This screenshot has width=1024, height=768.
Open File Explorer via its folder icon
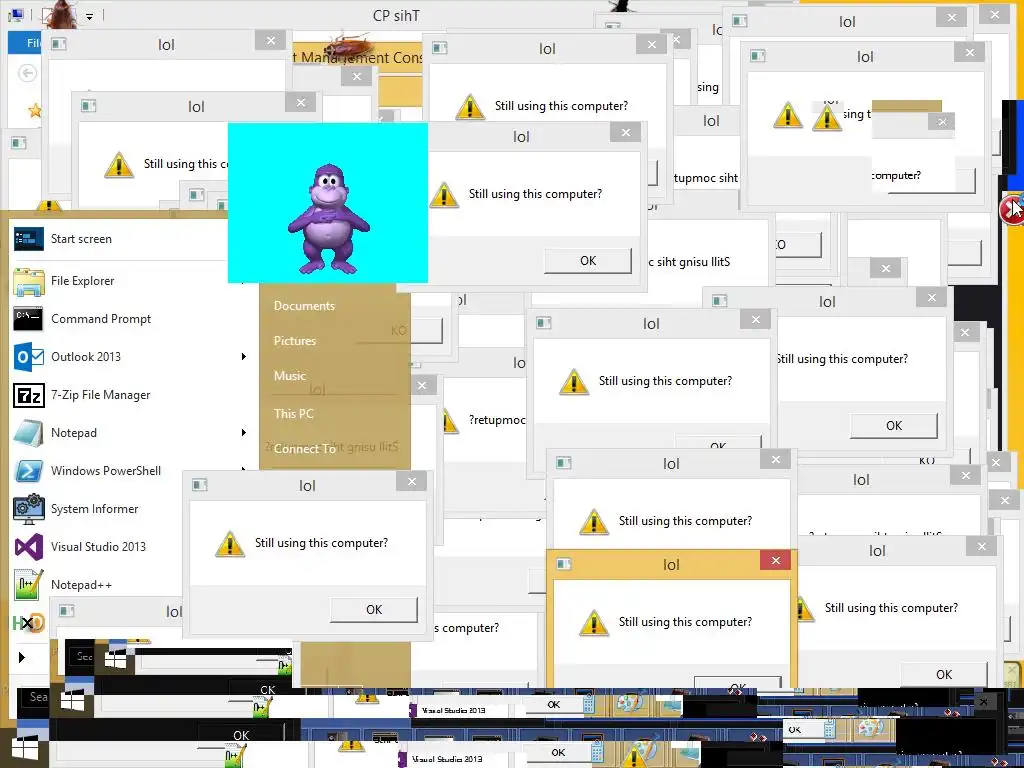[x=29, y=281]
